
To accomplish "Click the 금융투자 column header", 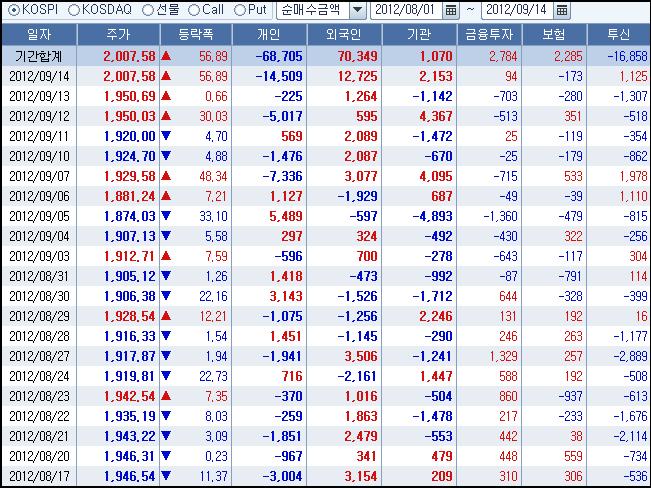I will tap(489, 34).
